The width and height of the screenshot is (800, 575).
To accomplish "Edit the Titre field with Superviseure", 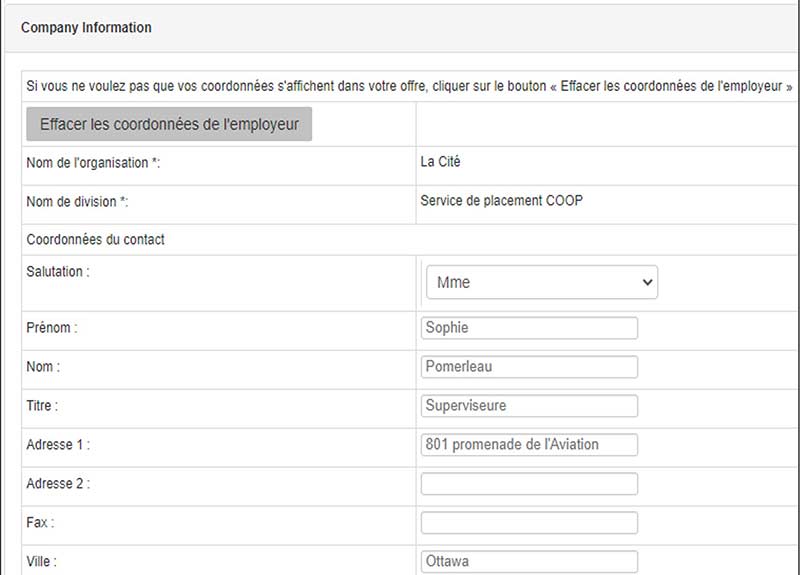I will point(529,406).
